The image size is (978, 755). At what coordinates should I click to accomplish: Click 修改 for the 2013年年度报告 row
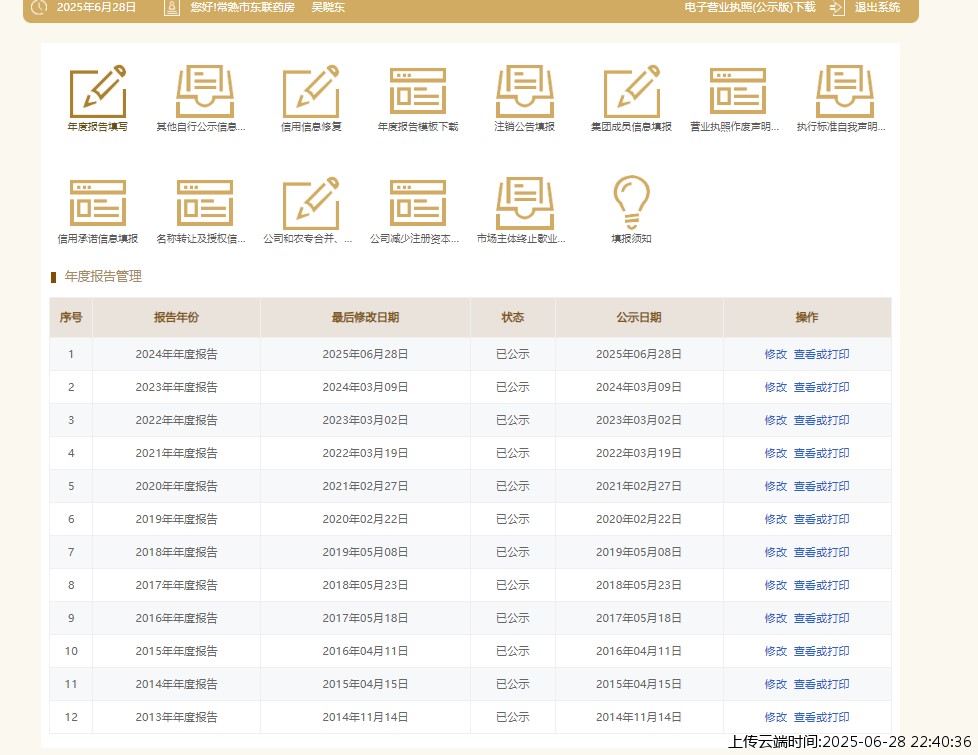(776, 718)
